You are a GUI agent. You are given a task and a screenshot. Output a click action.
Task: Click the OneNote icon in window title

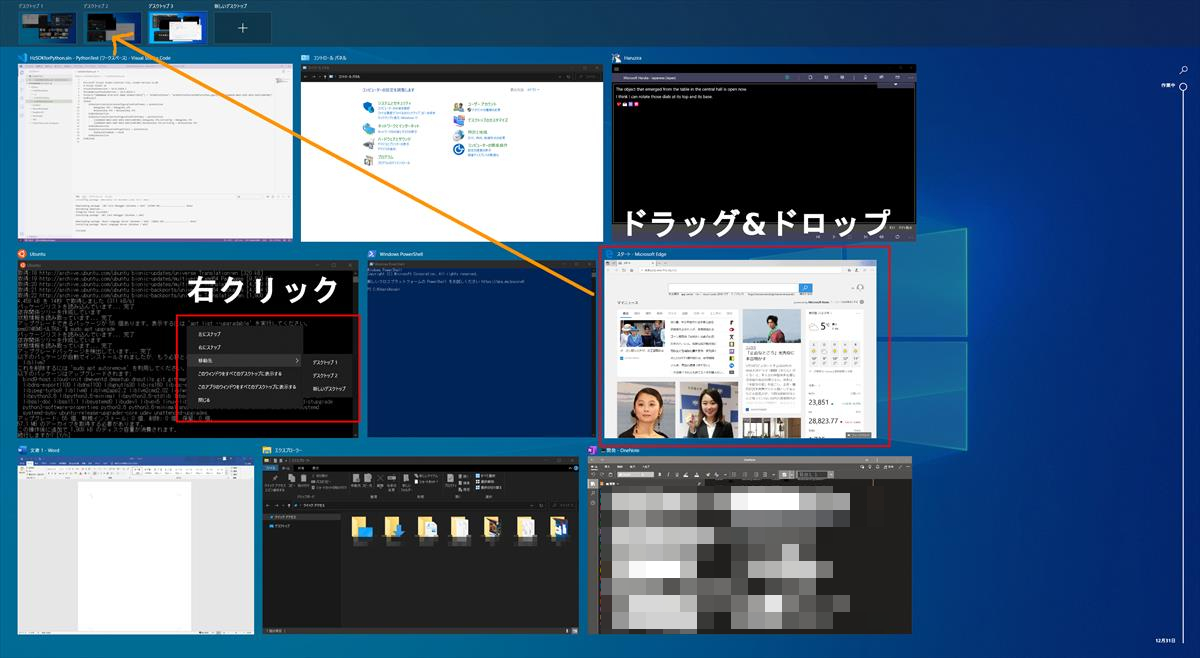click(x=593, y=451)
